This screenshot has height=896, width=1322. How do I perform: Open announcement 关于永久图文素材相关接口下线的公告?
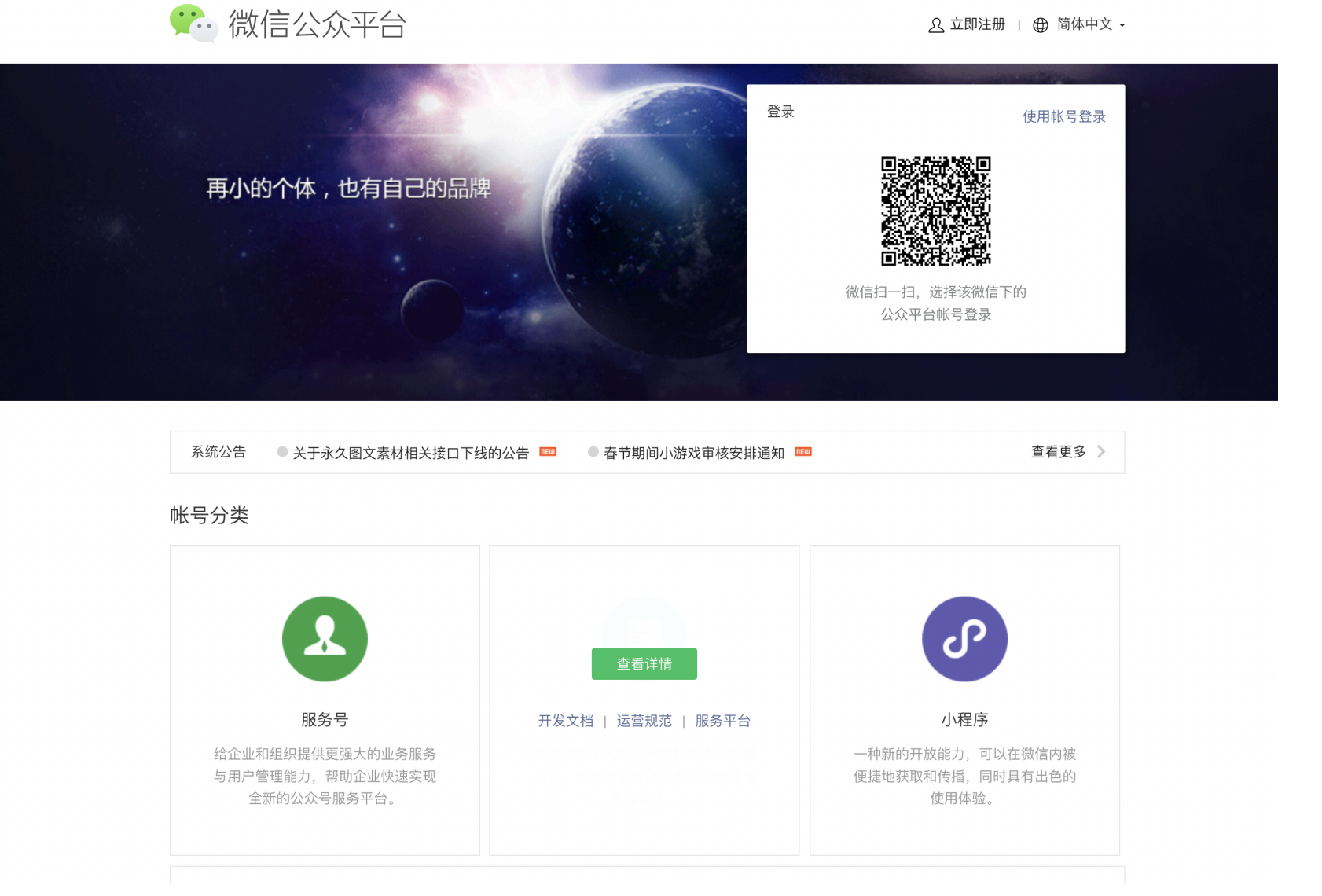(x=410, y=453)
